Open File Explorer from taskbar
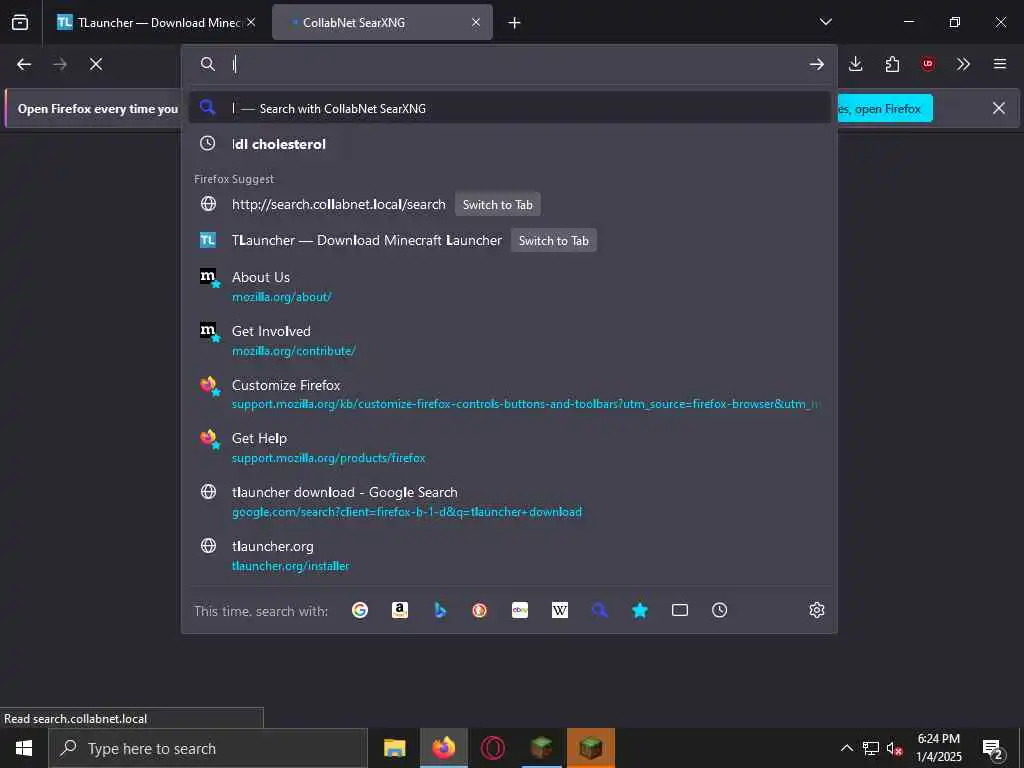This screenshot has width=1024, height=768. click(394, 748)
